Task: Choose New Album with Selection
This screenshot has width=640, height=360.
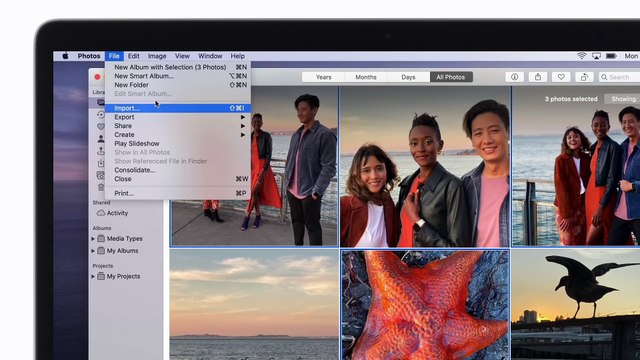Action: coord(178,67)
